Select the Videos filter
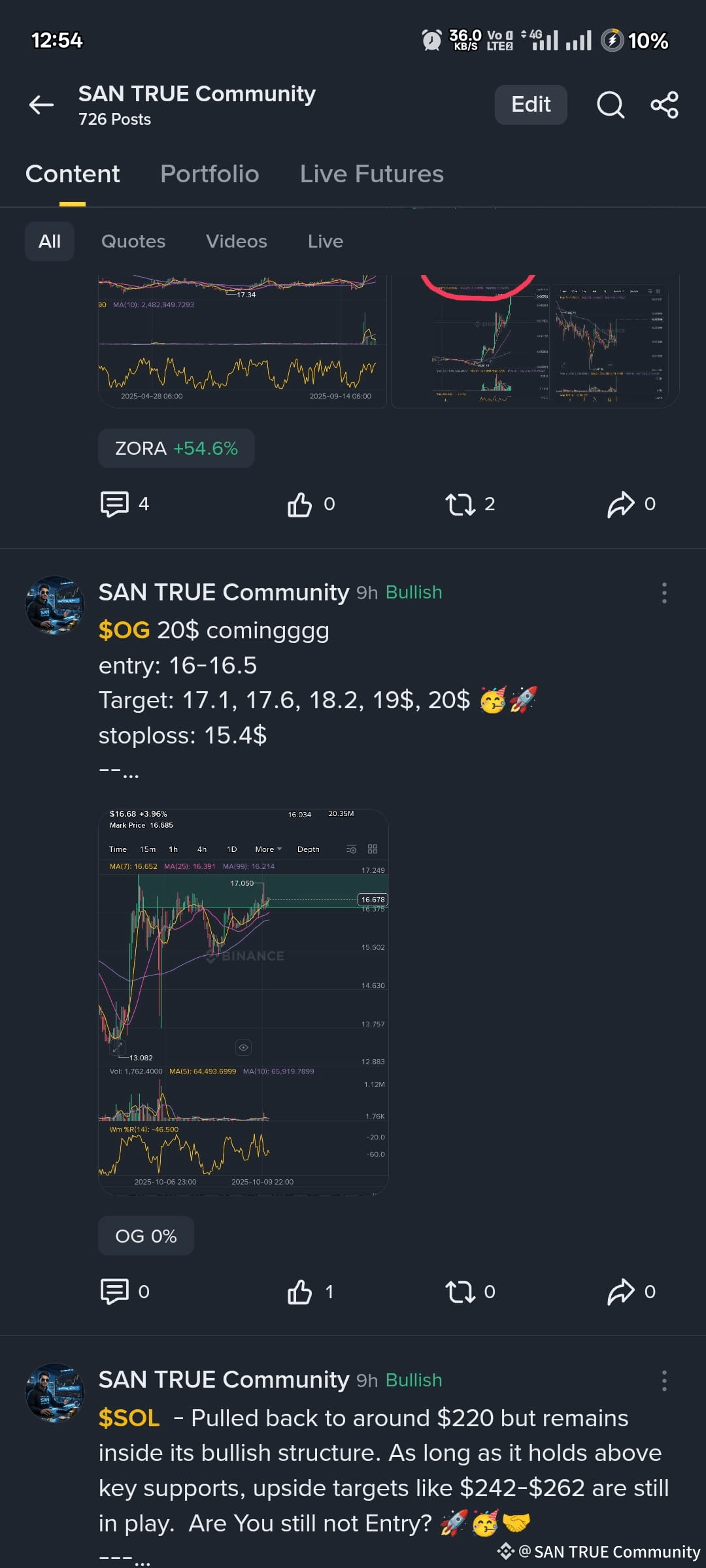This screenshot has width=706, height=1568. pos(237,241)
